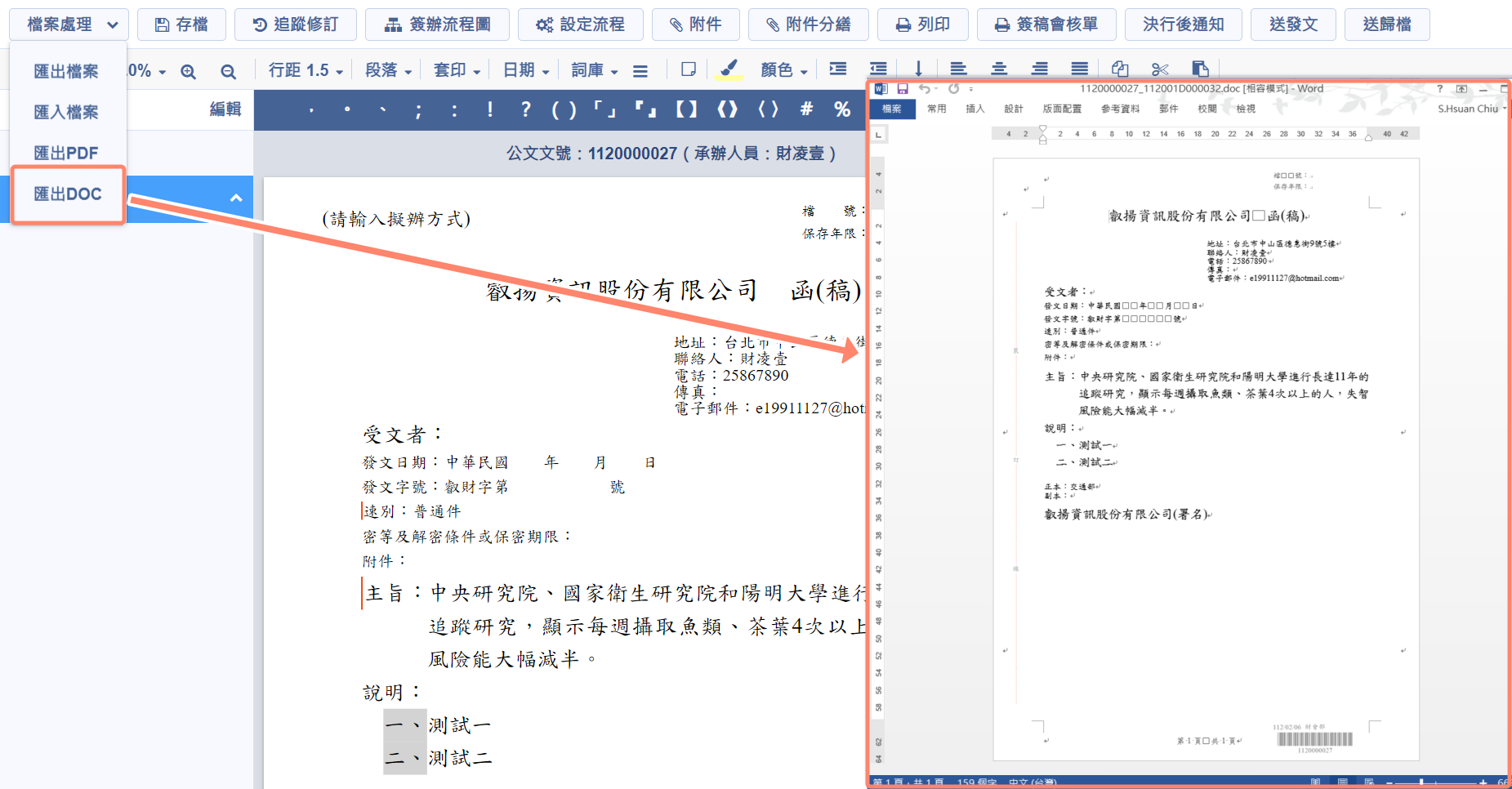Click the zoom out magnifier icon
1512x789 pixels.
pyautogui.click(x=228, y=72)
